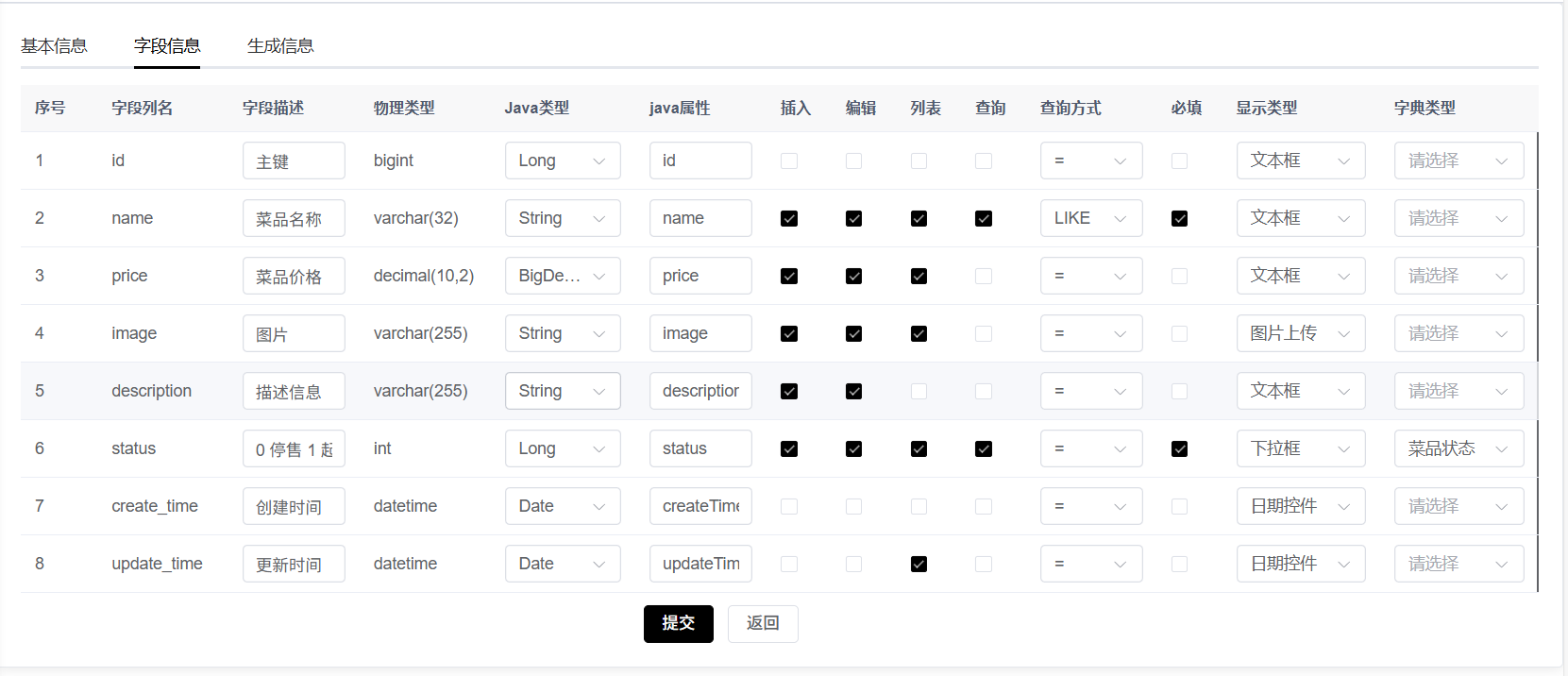The height and width of the screenshot is (676, 1568).
Task: Open Java type dropdown for price row
Action: (563, 277)
